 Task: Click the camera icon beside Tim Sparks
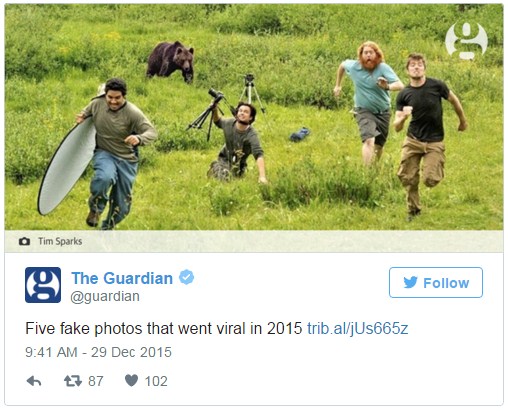pos(24,241)
